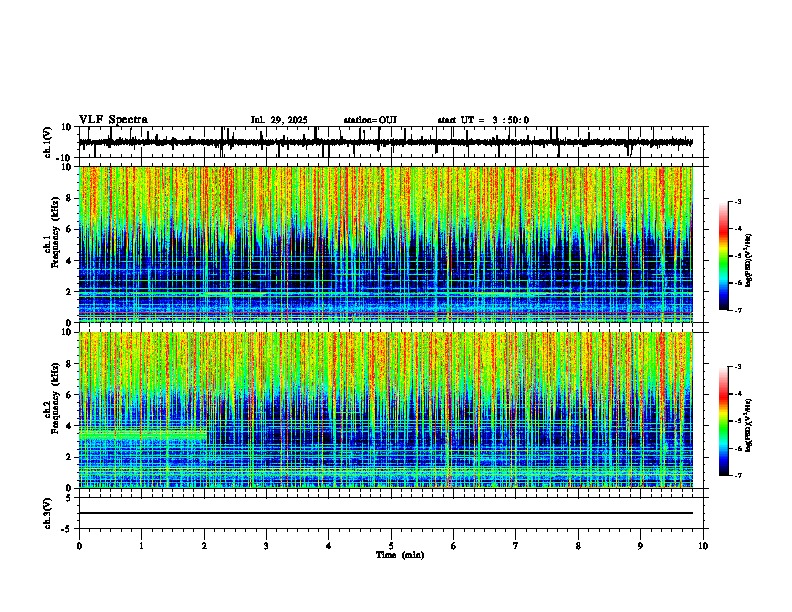Click the "-3" label on ch.2 color bar
Screen dimensions: 792x612
pyautogui.click(x=737, y=367)
